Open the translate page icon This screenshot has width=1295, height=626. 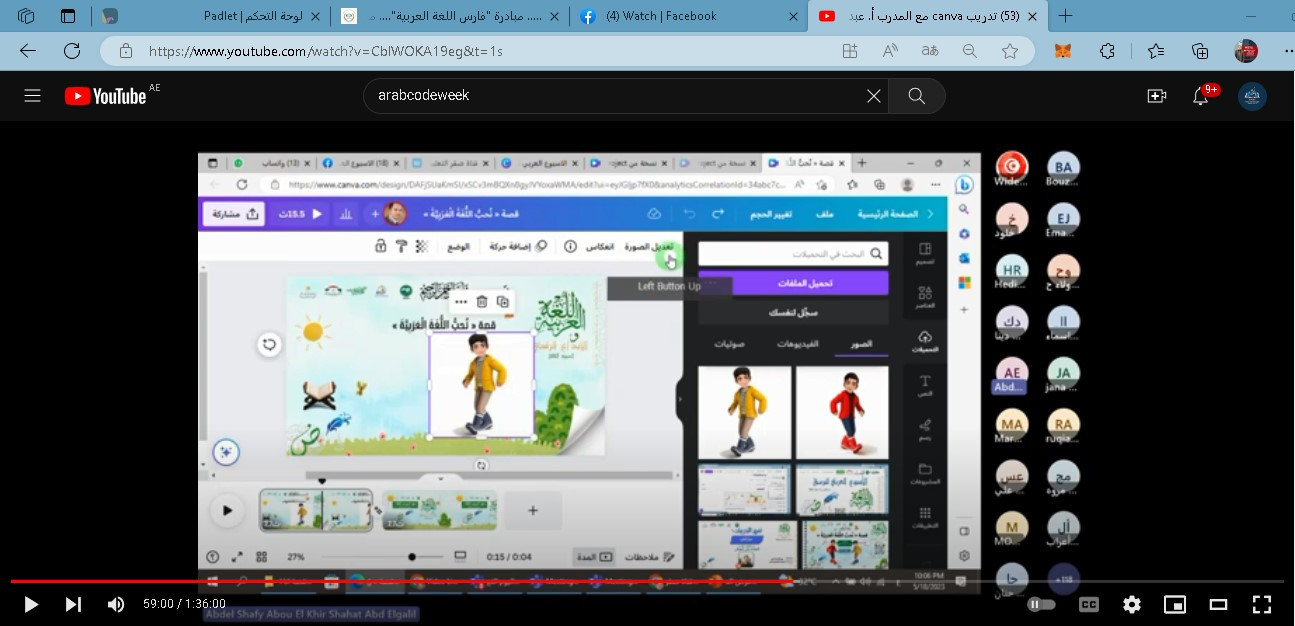coord(930,51)
